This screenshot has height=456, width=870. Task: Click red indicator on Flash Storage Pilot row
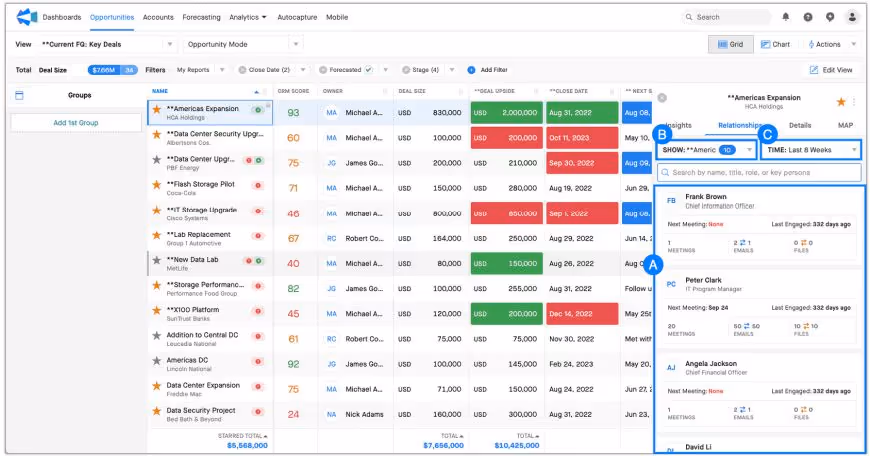pyautogui.click(x=258, y=185)
